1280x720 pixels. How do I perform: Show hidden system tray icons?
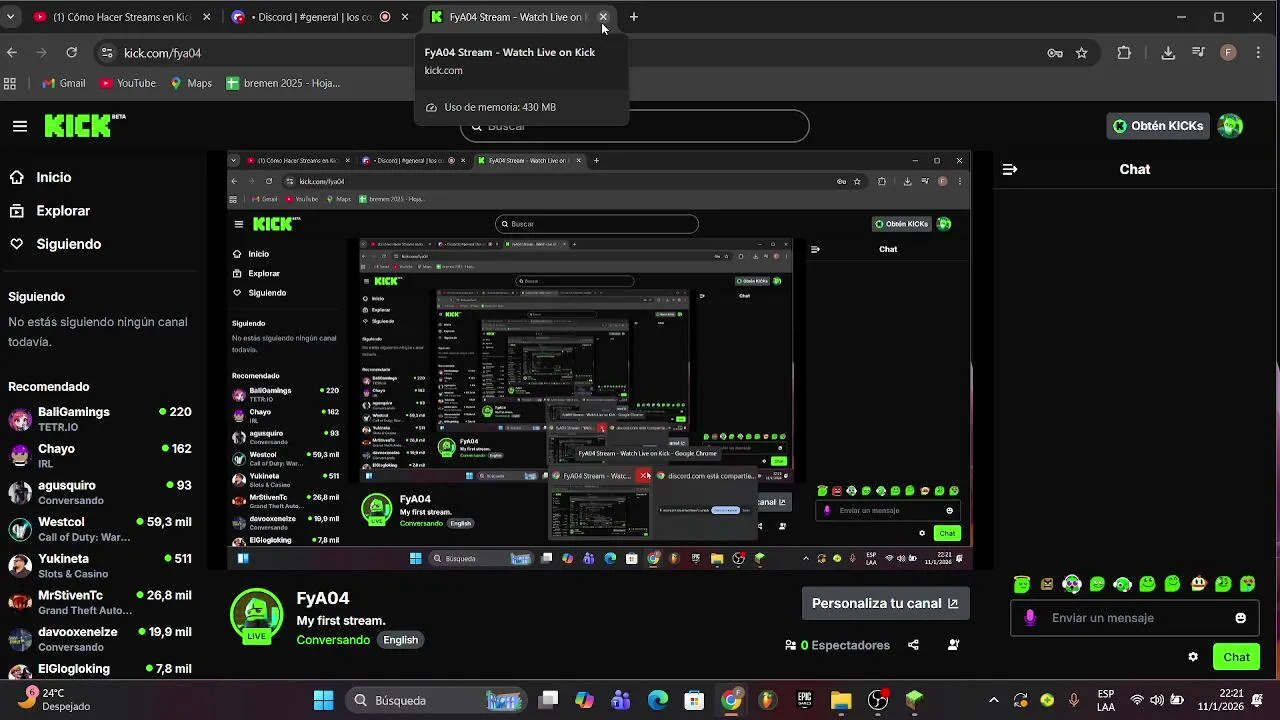coord(993,700)
